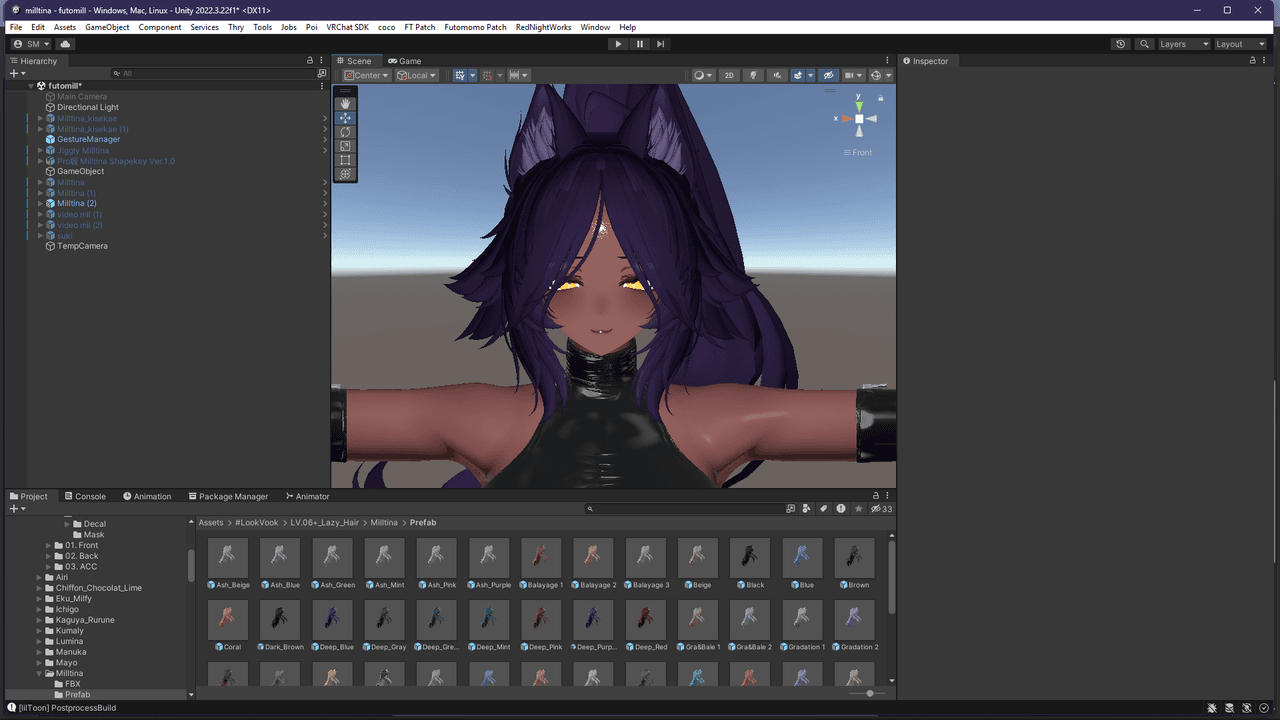Click the Hierarchy search field
1280x720 pixels.
214,73
